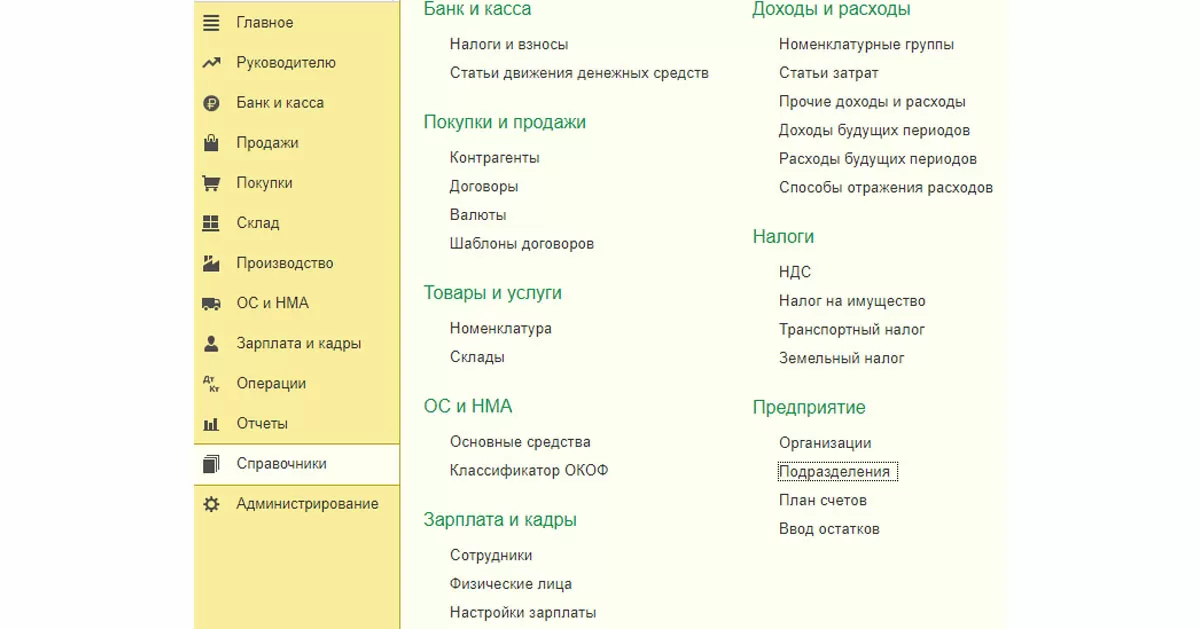Click the Товары и услуги group heading
Screen dimensions: 1200x629
(493, 293)
